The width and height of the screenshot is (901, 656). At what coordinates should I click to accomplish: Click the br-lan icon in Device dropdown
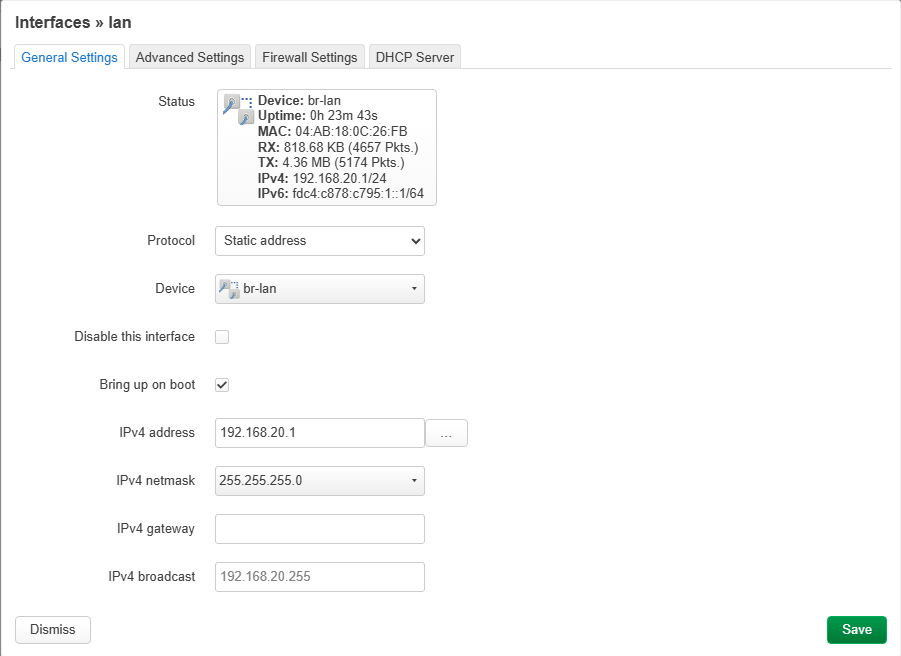(x=229, y=289)
